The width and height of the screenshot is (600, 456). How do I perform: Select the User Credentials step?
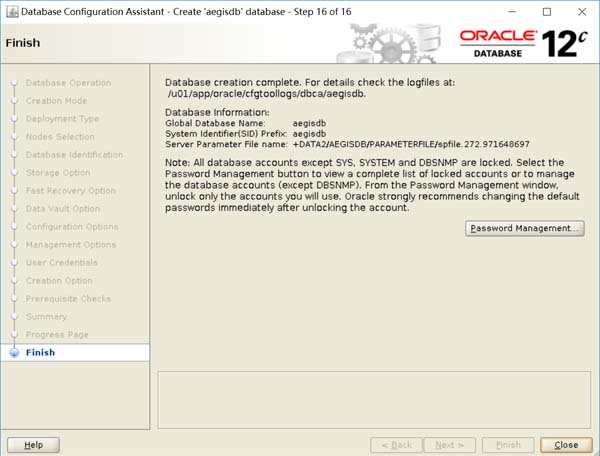click(62, 262)
